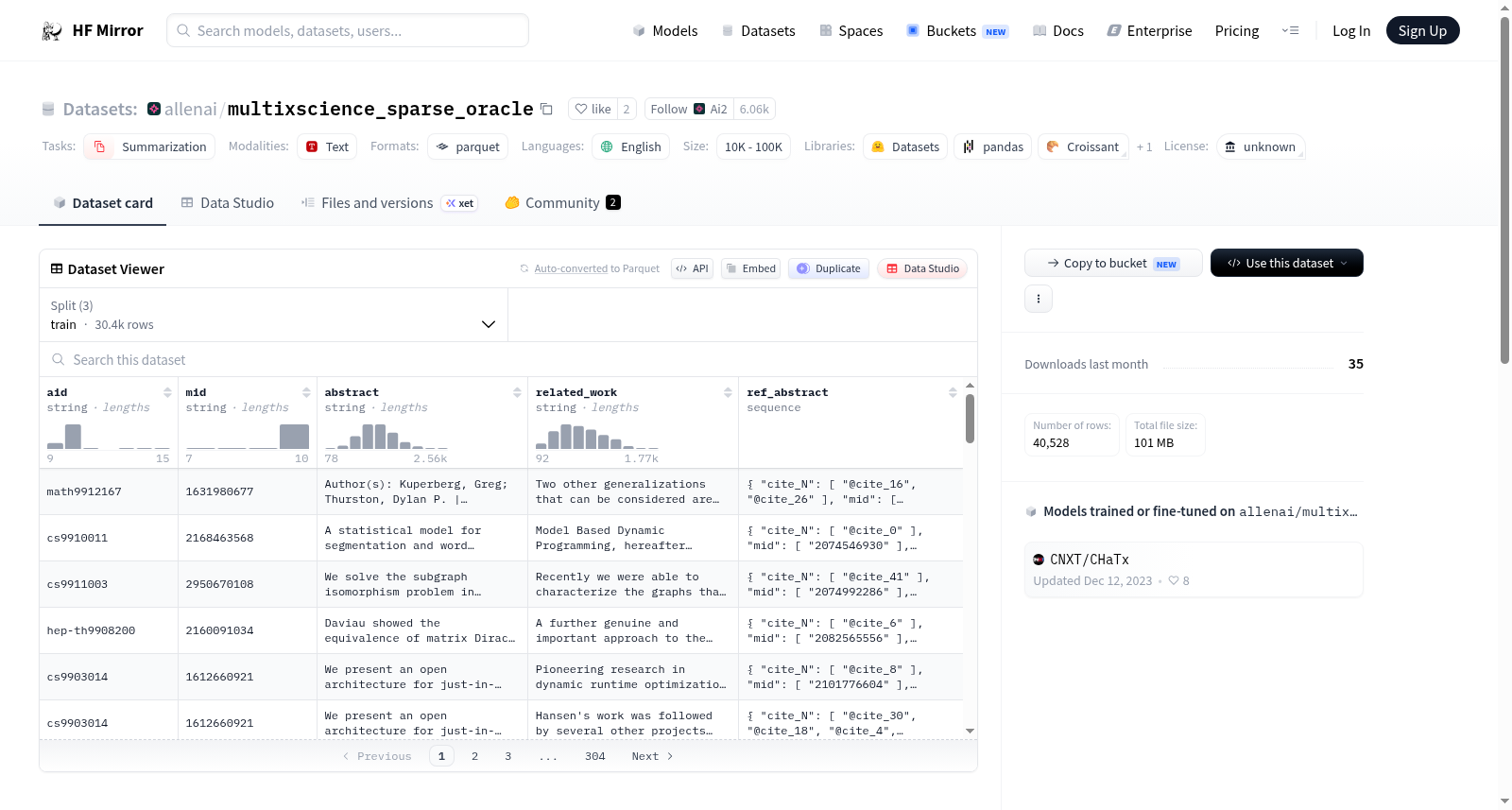Expand the navigation overflow menu
Screen dimensions: 1512x810
1290,30
